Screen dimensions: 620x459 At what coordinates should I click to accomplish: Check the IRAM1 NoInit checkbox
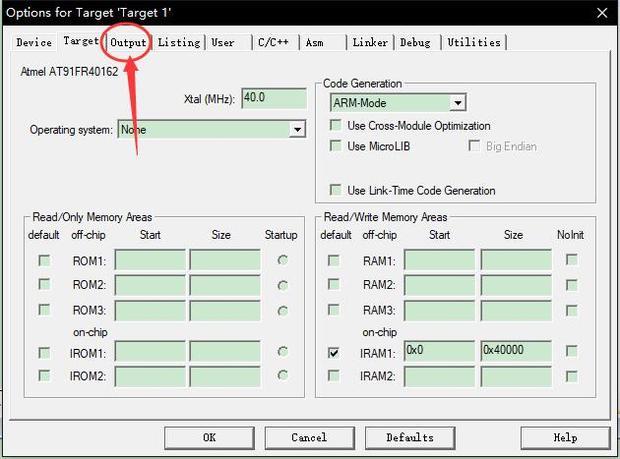tap(571, 352)
